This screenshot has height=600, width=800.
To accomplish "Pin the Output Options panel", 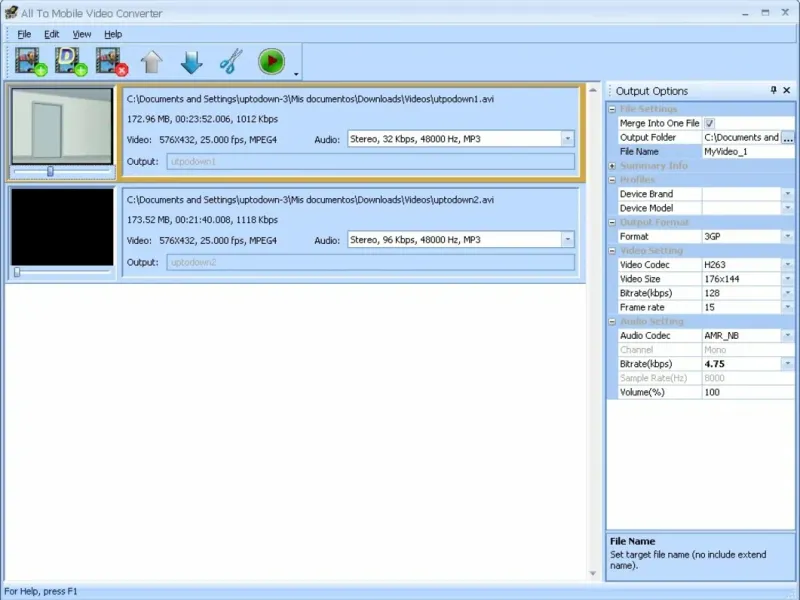I will [x=773, y=90].
